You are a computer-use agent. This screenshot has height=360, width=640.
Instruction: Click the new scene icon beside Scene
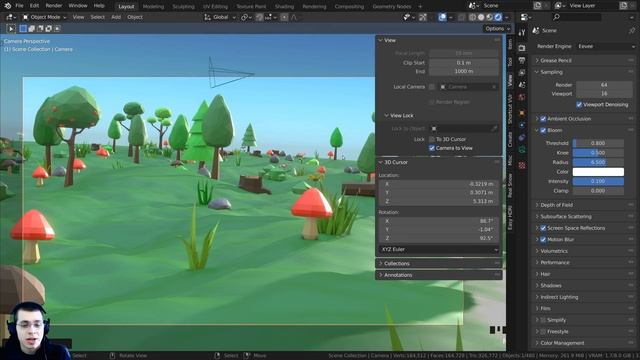[538, 6]
